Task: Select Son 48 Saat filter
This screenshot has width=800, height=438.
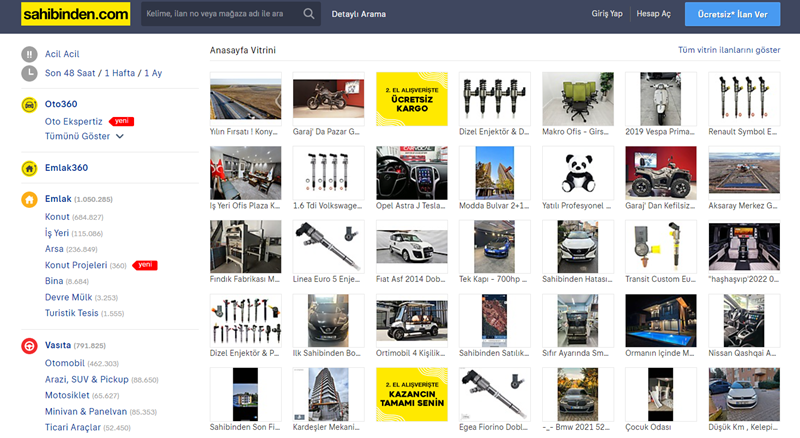Action: point(70,73)
